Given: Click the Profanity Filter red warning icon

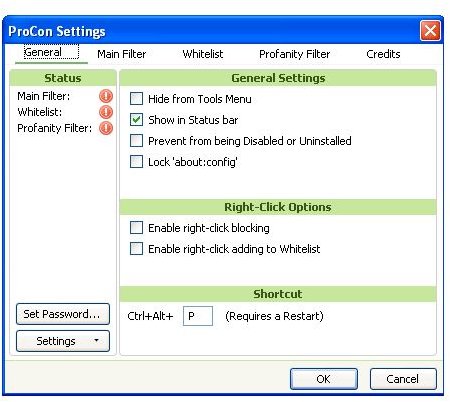Looking at the screenshot, I should (106, 128).
